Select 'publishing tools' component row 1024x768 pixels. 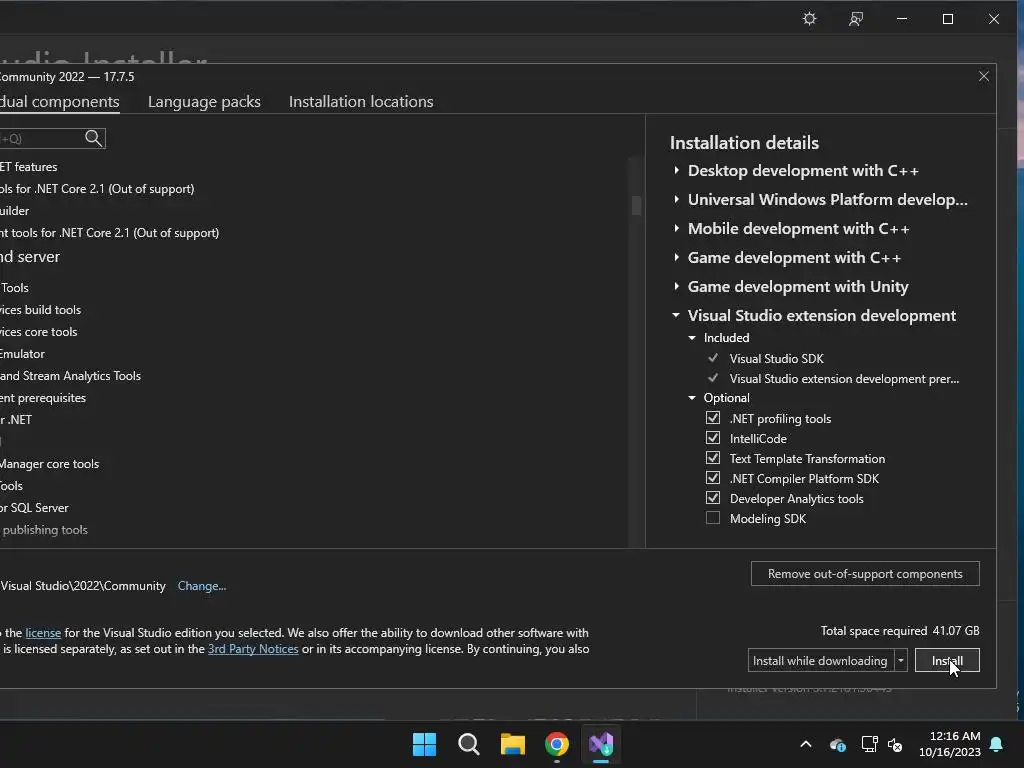coord(44,530)
